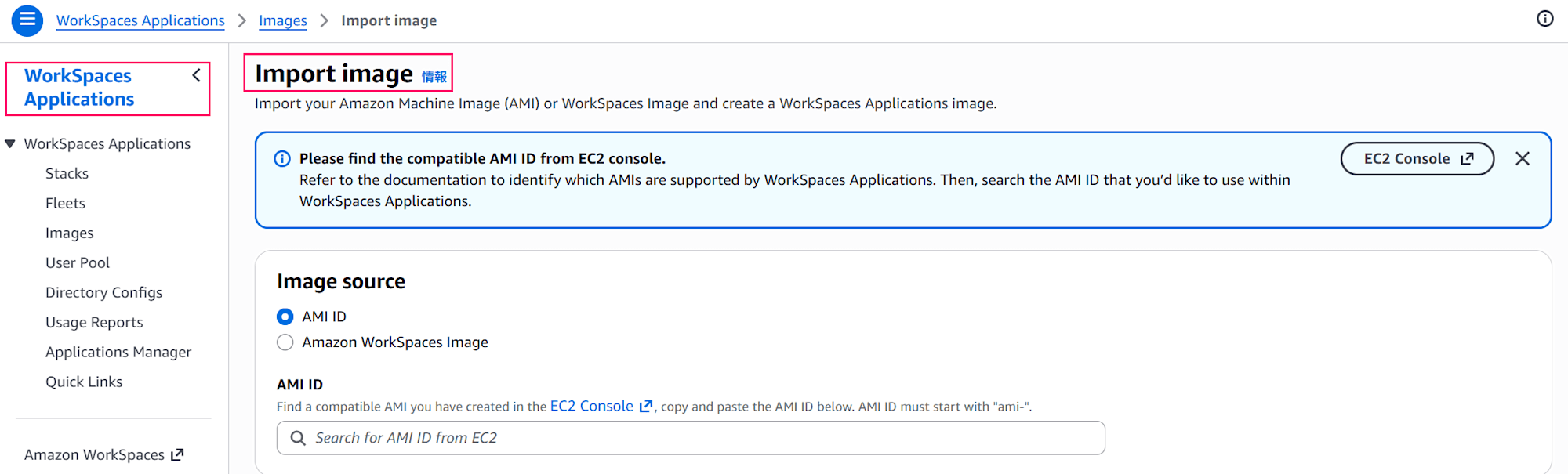The height and width of the screenshot is (474, 1568).
Task: Click the WorkSpaces Applications sidebar title
Action: [79, 87]
